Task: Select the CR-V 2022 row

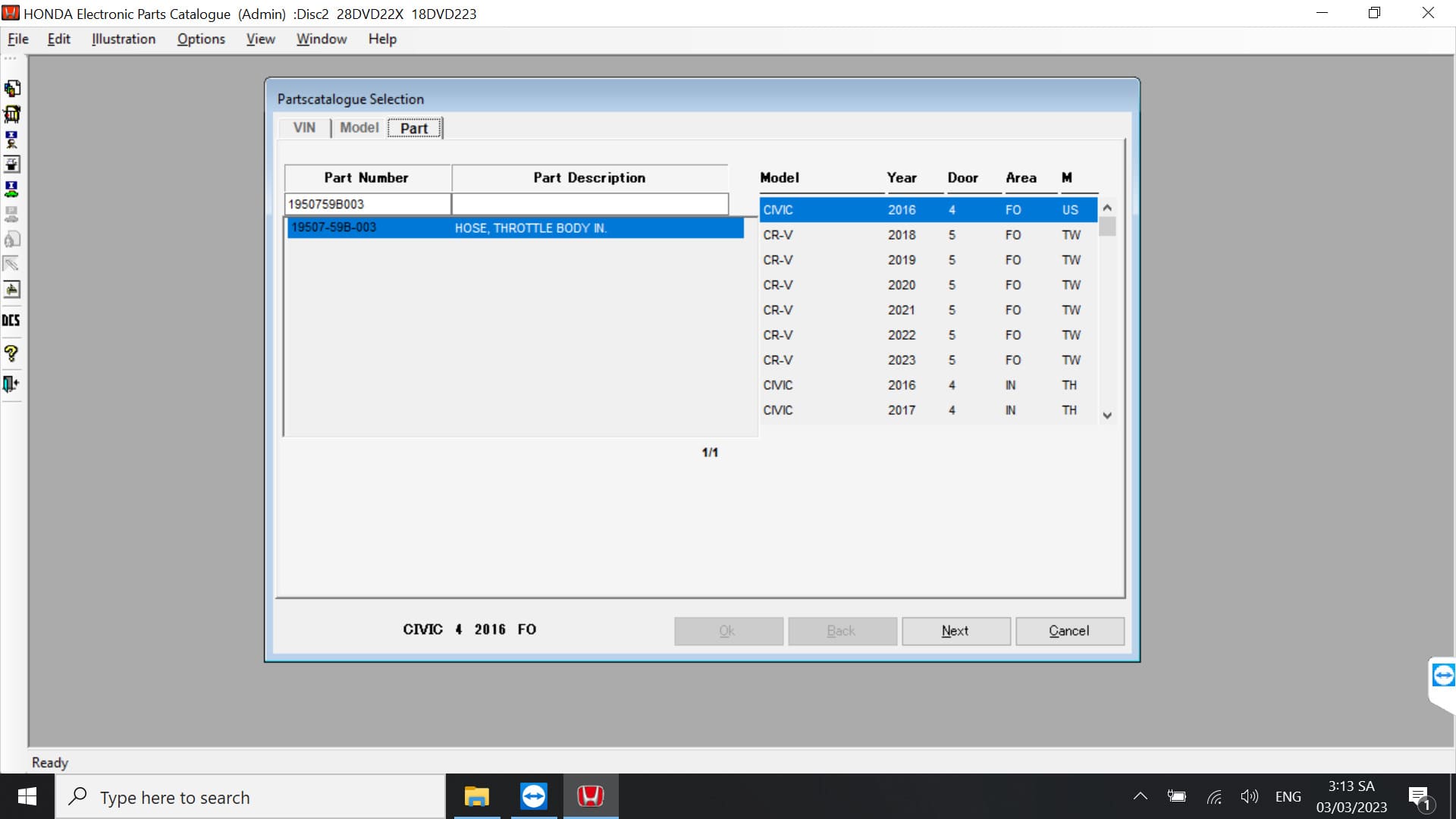Action: pos(928,335)
